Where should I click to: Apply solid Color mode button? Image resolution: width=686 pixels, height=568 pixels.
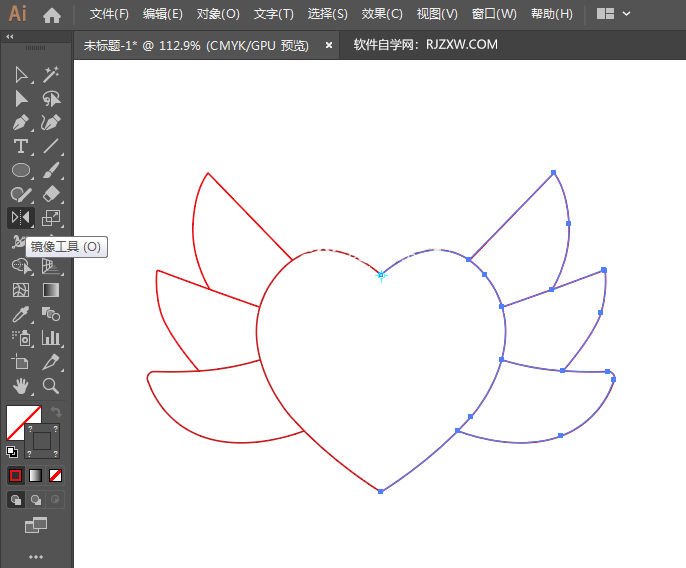pyautogui.click(x=16, y=475)
